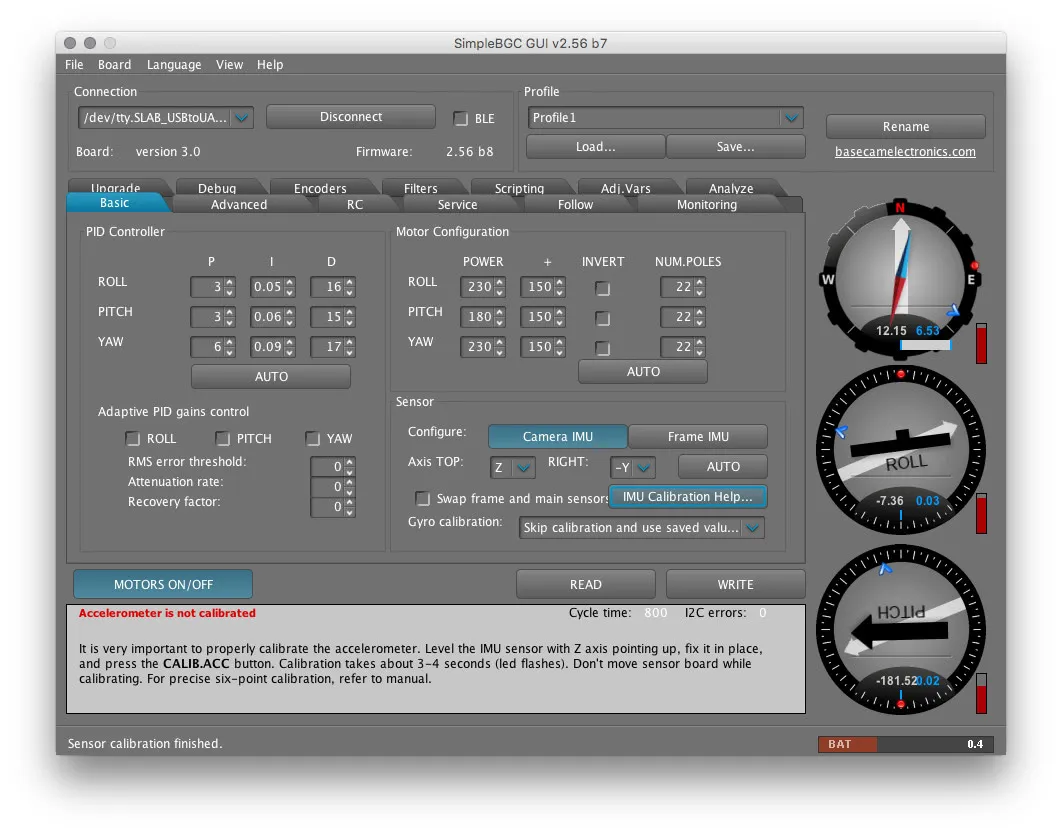Open the Gyro calibration dropdown

click(752, 528)
